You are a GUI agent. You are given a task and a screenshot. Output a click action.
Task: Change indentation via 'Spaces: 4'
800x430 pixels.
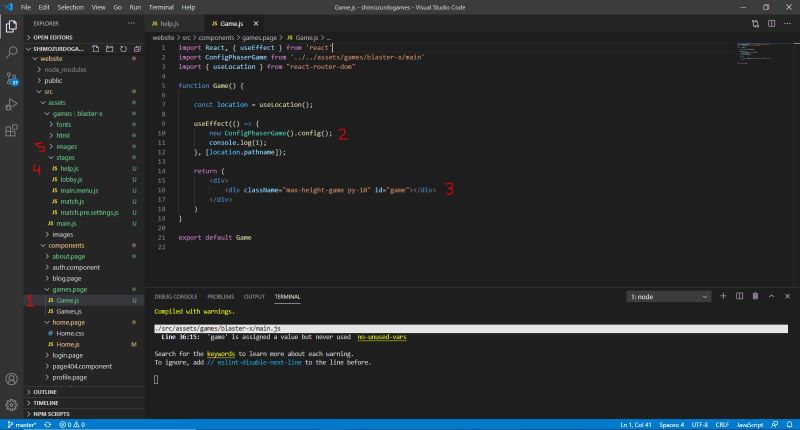(671, 424)
